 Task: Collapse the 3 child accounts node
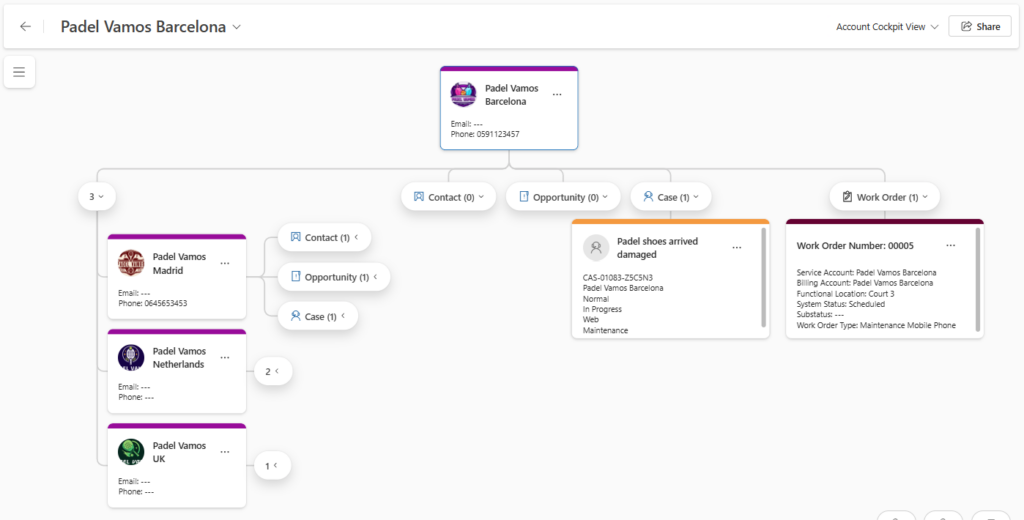point(97,197)
